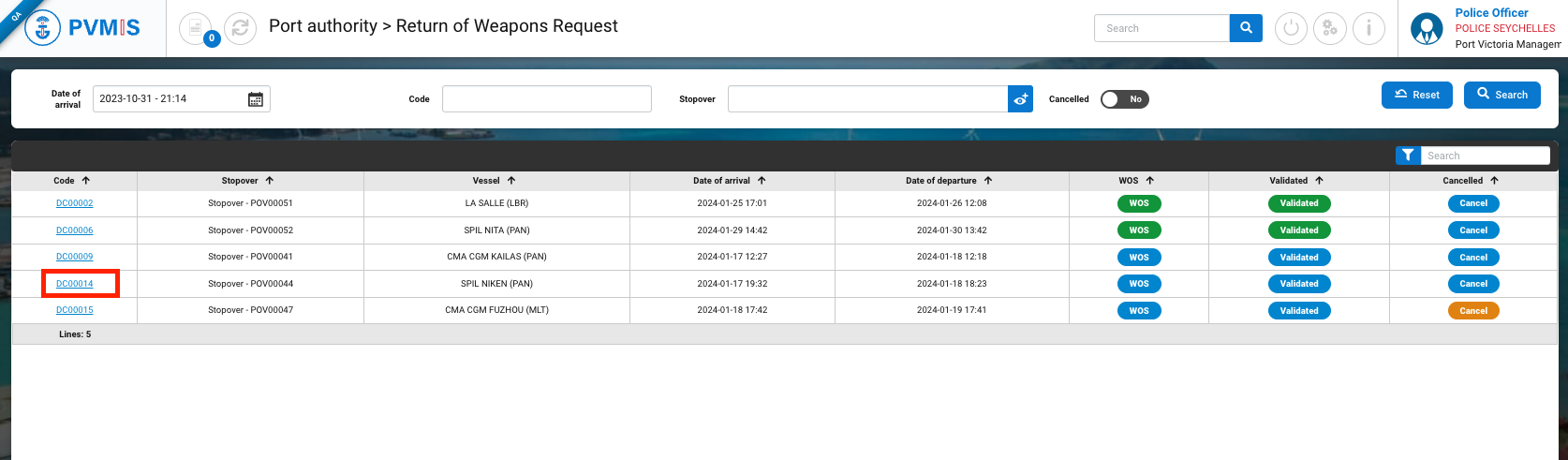The image size is (1568, 460).
Task: Sort table by Date of departure column
Action: click(x=948, y=181)
